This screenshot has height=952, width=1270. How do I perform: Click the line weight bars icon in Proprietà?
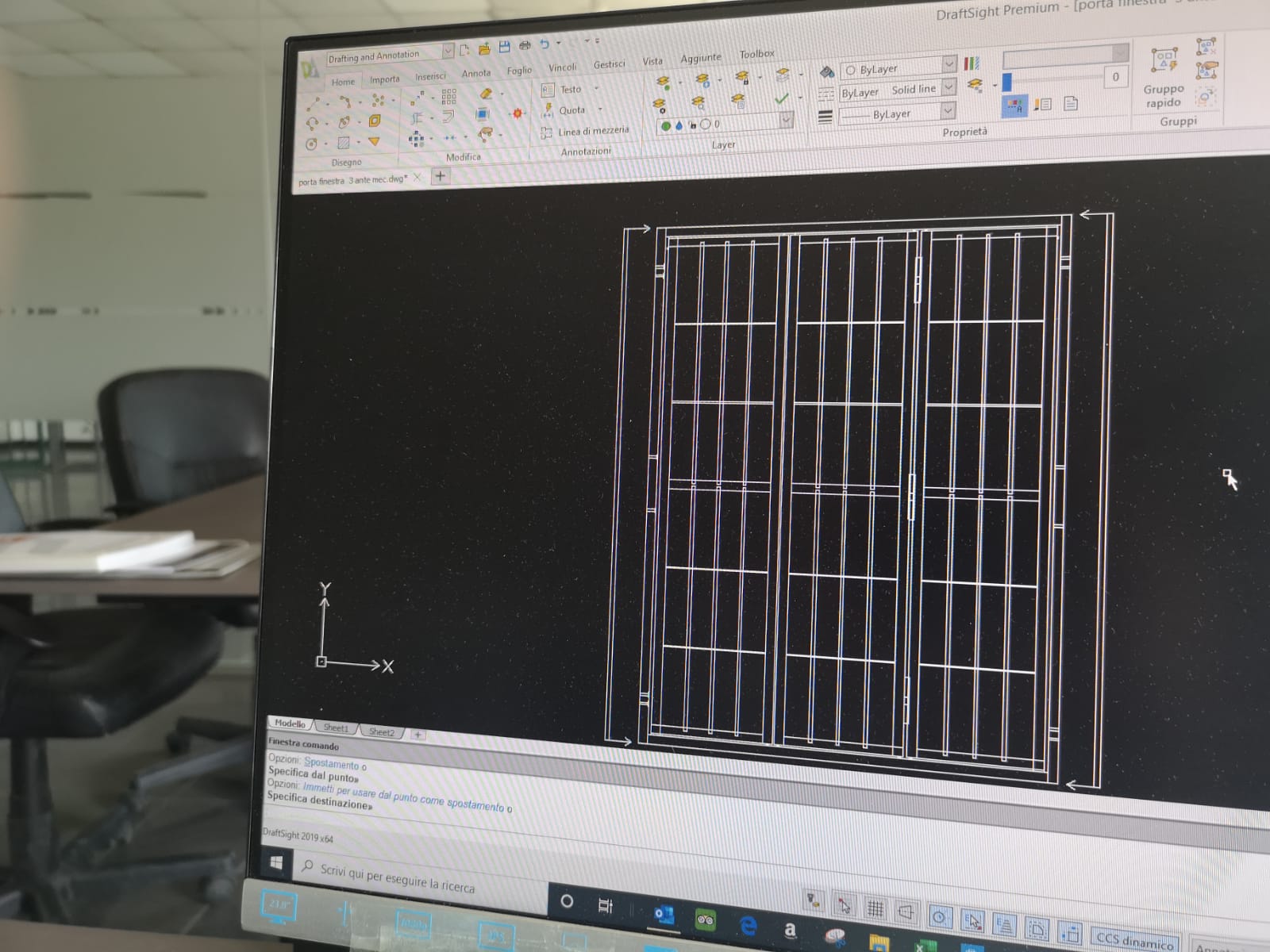(x=825, y=117)
